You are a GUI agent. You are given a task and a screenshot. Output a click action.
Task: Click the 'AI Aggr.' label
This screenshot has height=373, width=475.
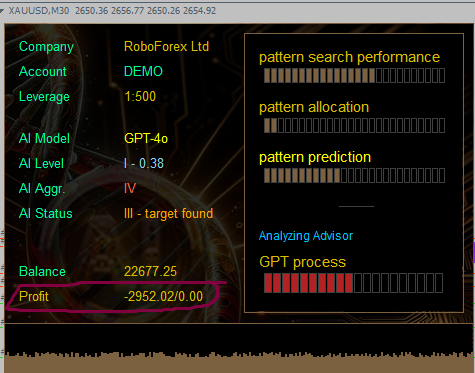point(42,189)
